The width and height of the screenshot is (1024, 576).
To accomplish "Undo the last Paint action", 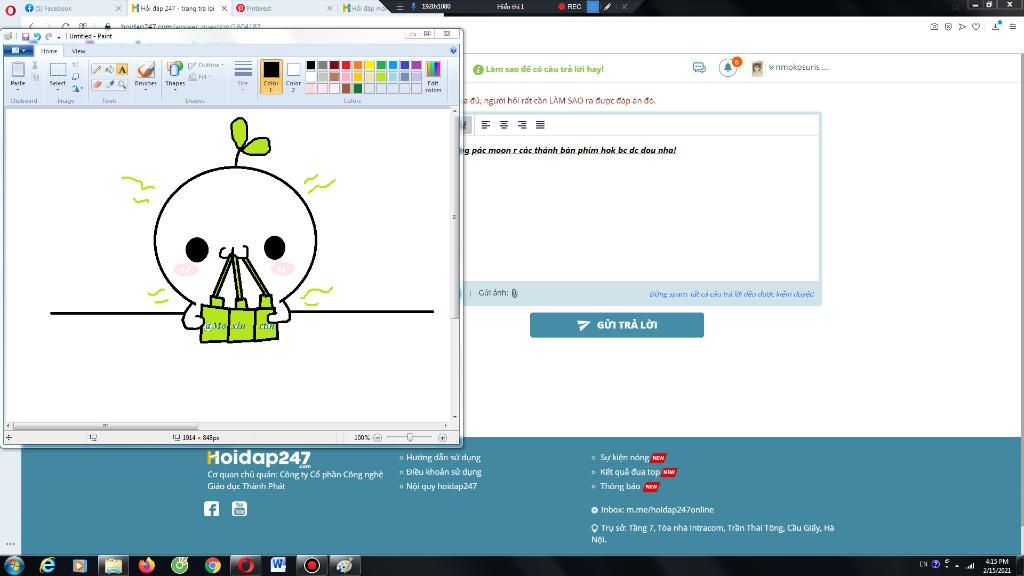I will pyautogui.click(x=37, y=37).
